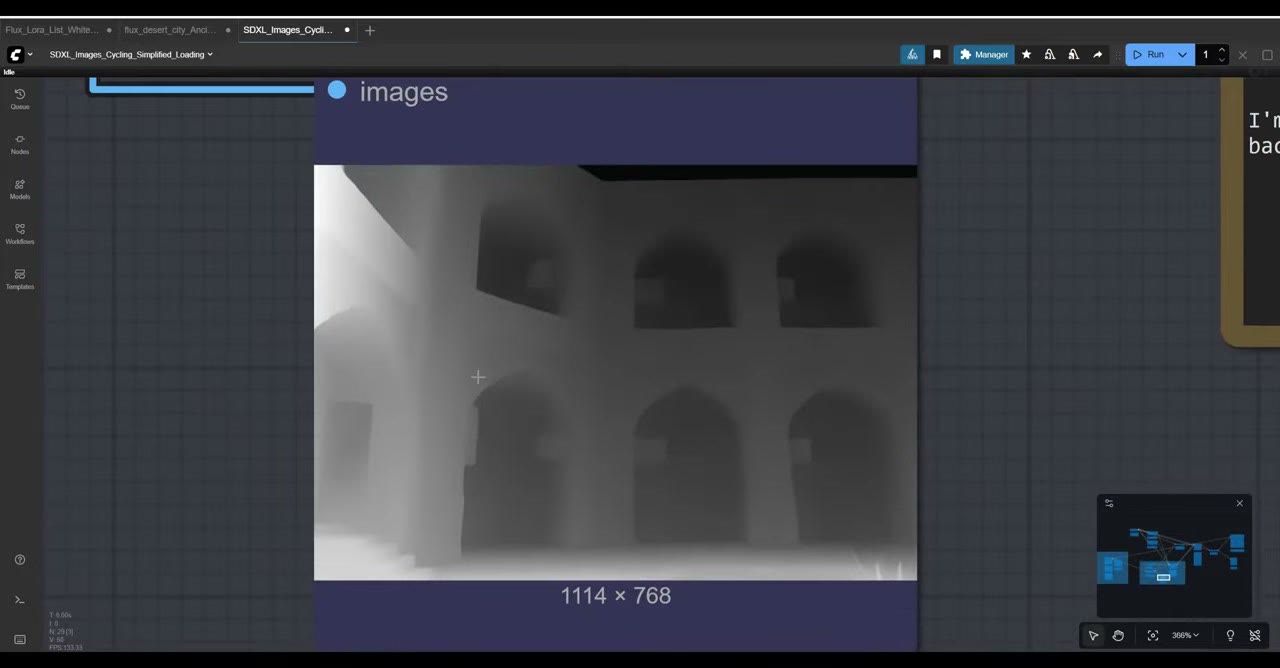Open the Models library panel
Image resolution: width=1280 pixels, height=668 pixels.
20,188
